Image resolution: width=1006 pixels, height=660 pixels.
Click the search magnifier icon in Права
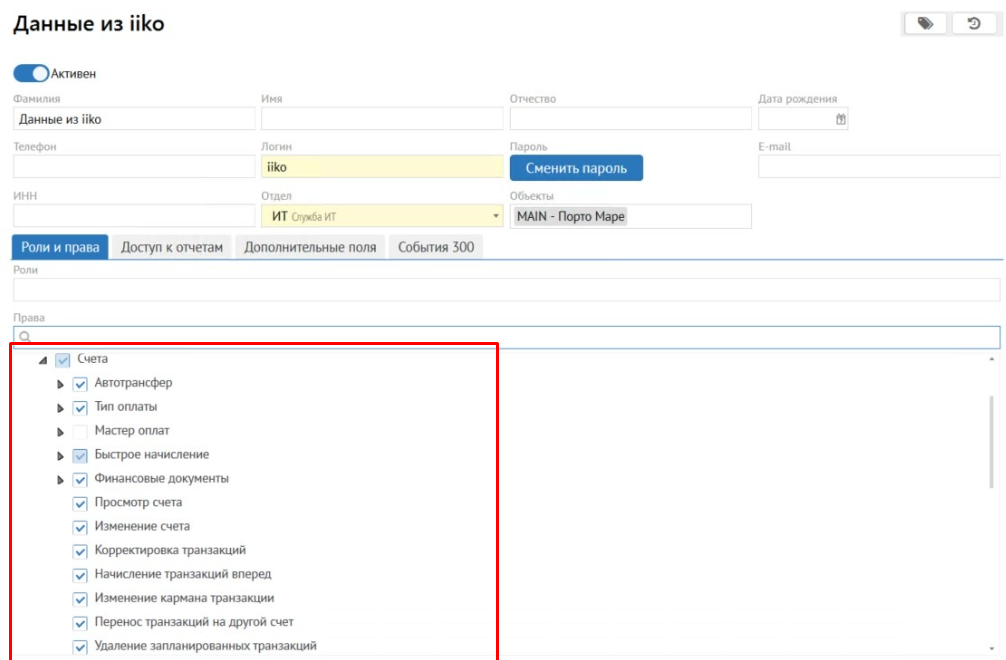tap(25, 337)
